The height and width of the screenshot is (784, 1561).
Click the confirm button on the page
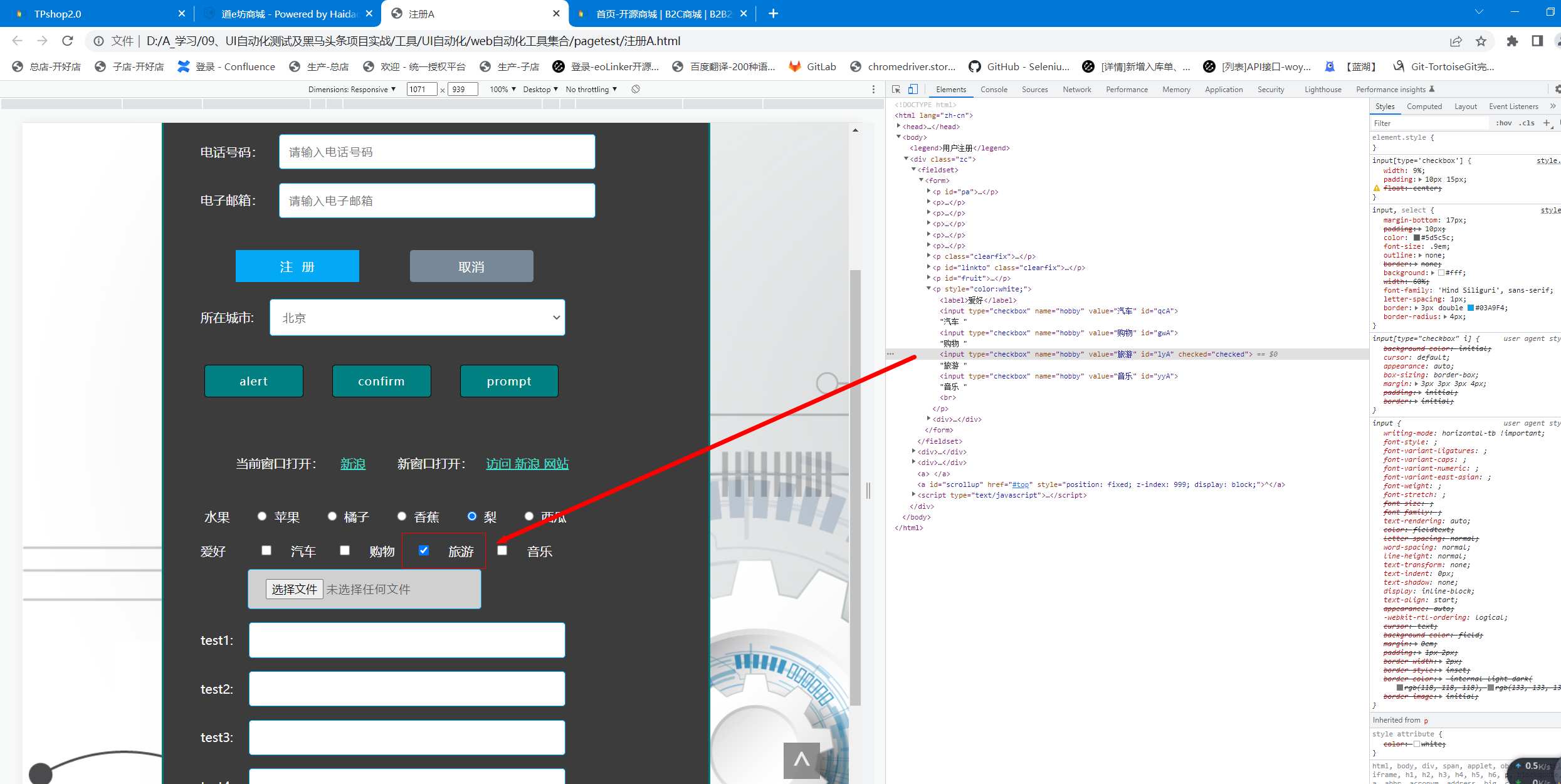(381, 381)
